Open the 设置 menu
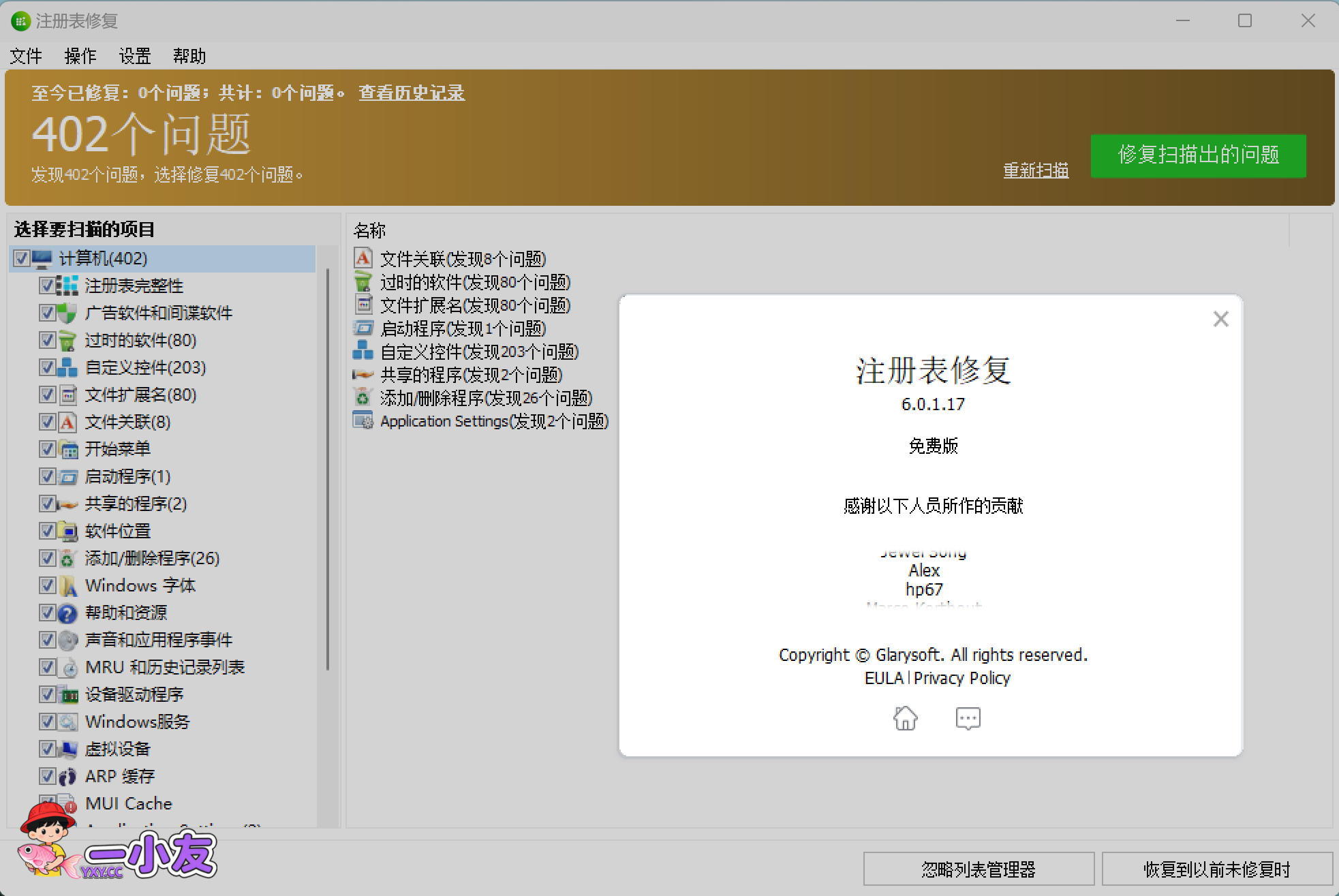The width and height of the screenshot is (1339, 896). coord(134,56)
